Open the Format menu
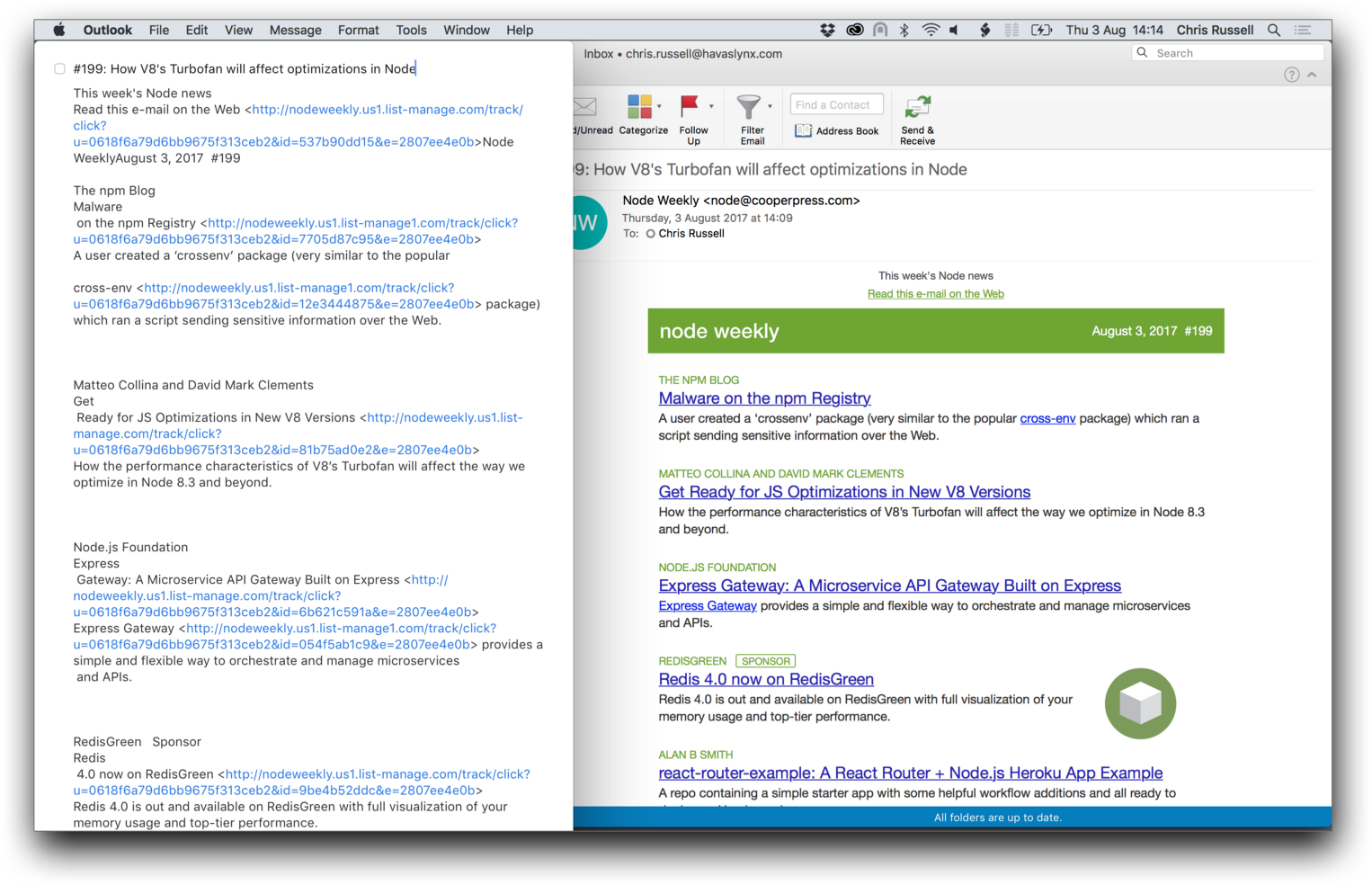 359,30
